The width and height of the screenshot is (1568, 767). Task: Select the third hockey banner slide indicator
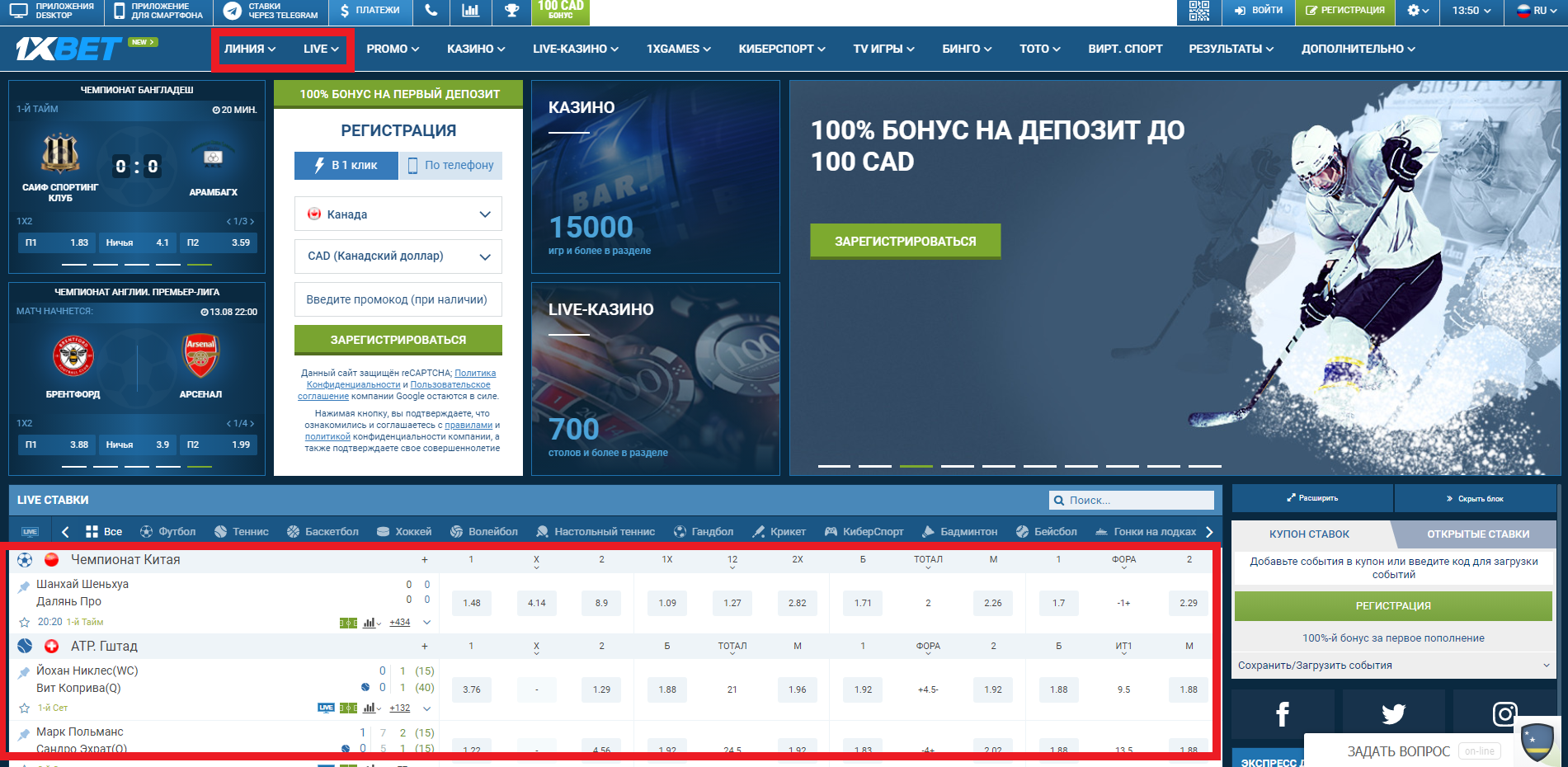click(916, 466)
